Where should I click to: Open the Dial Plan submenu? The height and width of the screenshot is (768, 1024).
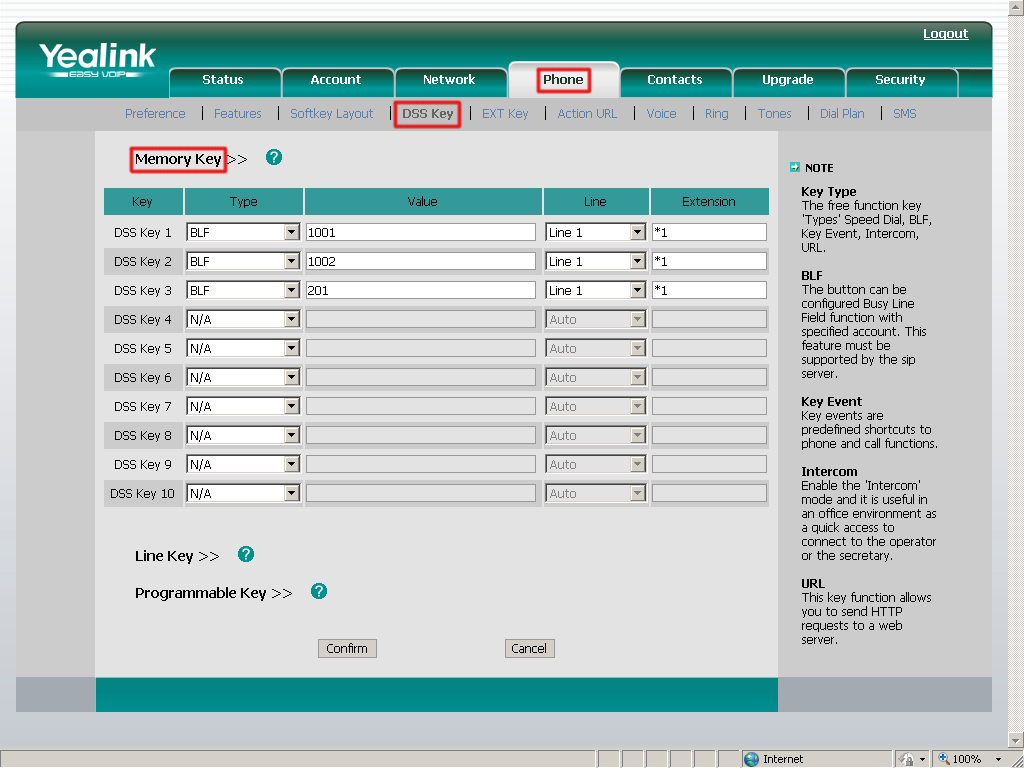click(x=842, y=114)
